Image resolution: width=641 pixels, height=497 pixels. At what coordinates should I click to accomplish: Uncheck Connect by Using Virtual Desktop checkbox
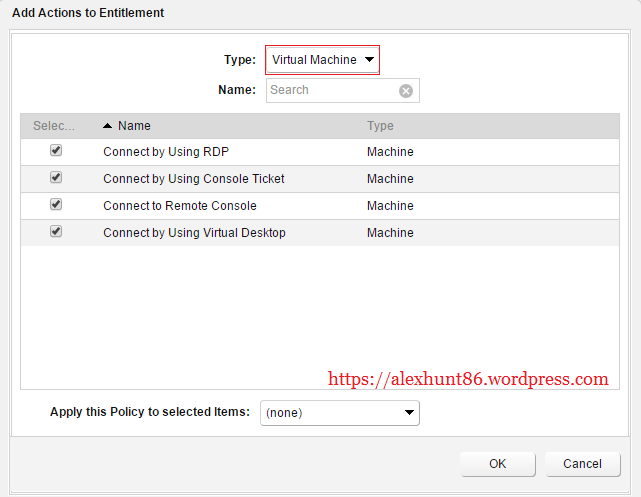(x=56, y=231)
